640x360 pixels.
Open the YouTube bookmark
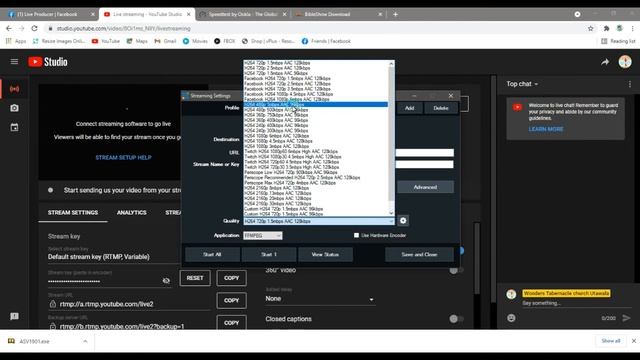(106, 41)
